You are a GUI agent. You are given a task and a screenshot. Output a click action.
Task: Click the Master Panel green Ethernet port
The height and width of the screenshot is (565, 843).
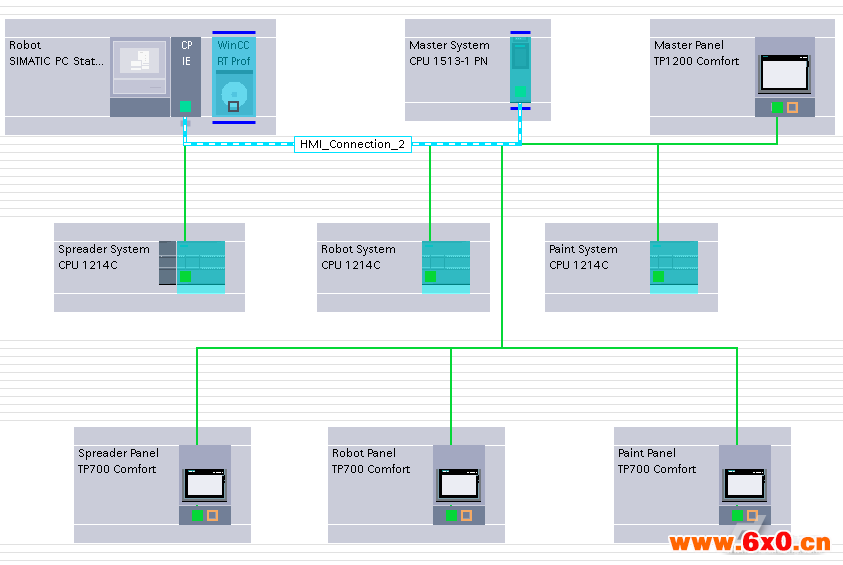click(777, 108)
